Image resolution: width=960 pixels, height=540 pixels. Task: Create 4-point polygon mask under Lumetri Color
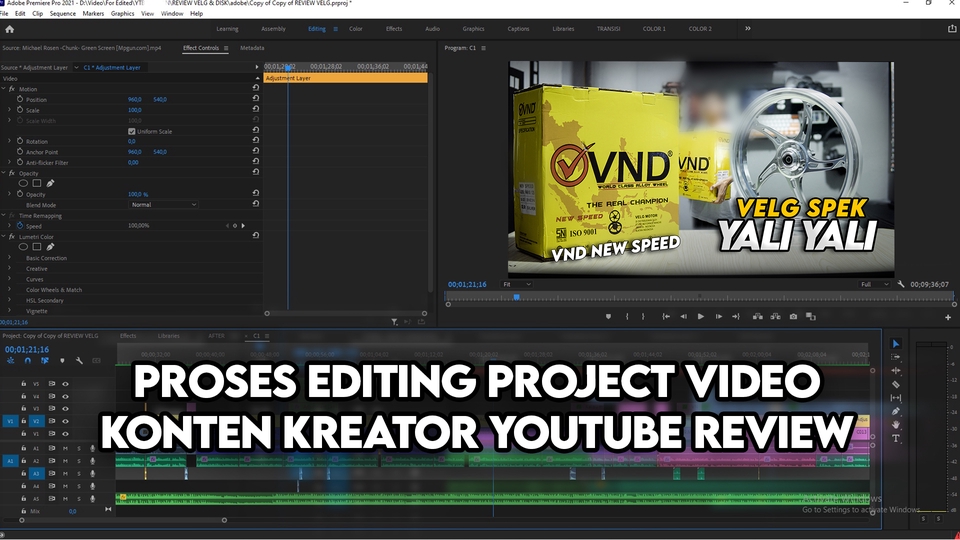37,247
